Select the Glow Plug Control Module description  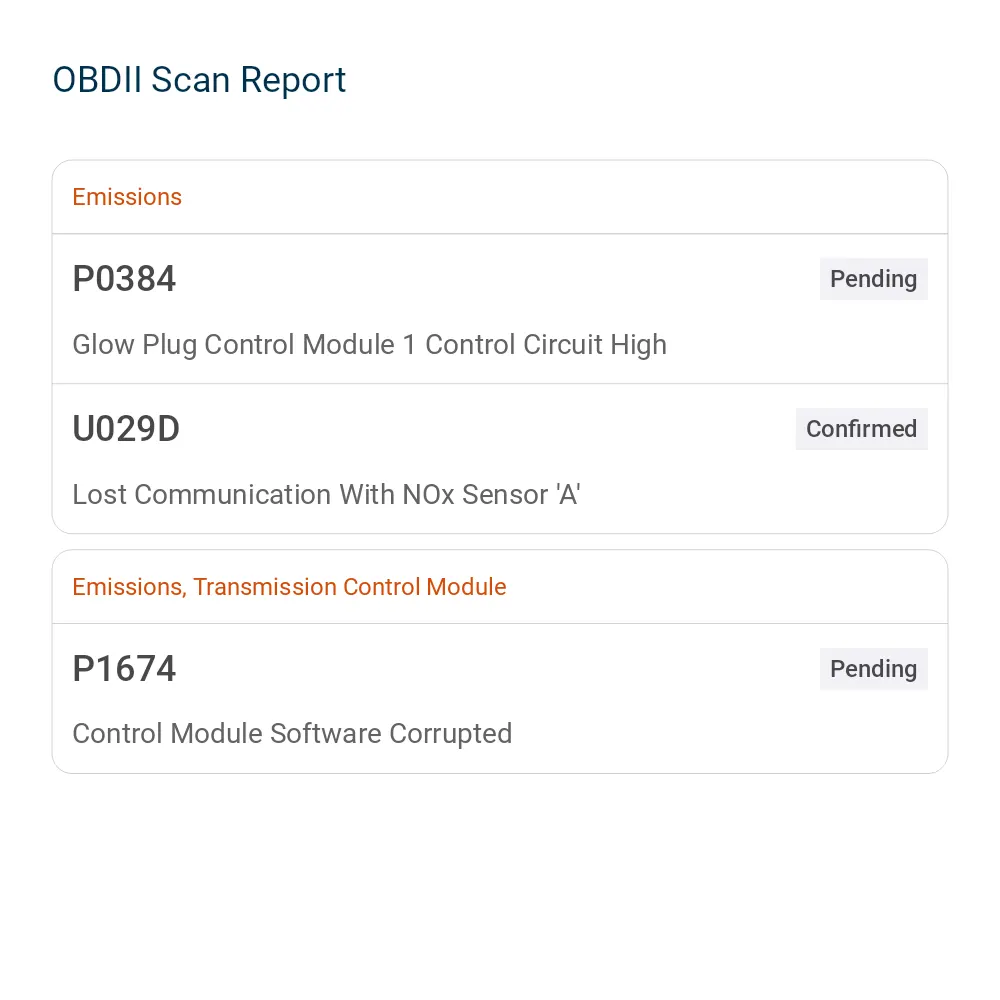coord(369,344)
